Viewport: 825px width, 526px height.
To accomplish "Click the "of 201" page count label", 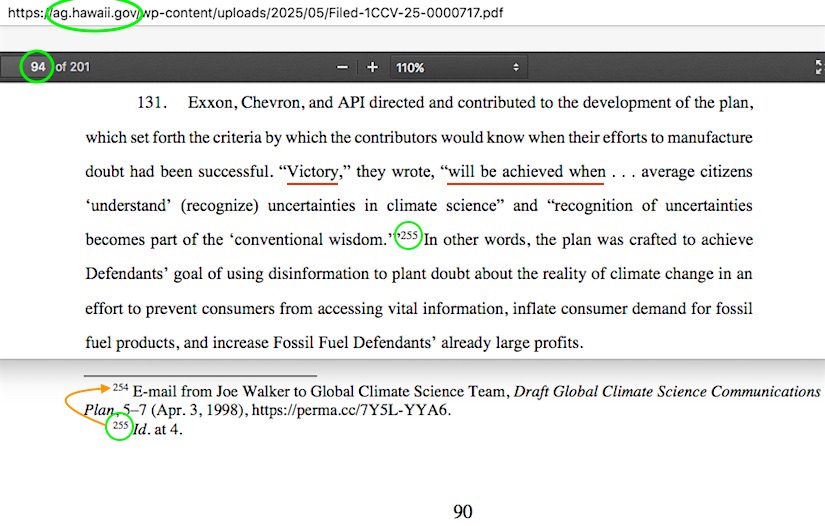I will (73, 67).
